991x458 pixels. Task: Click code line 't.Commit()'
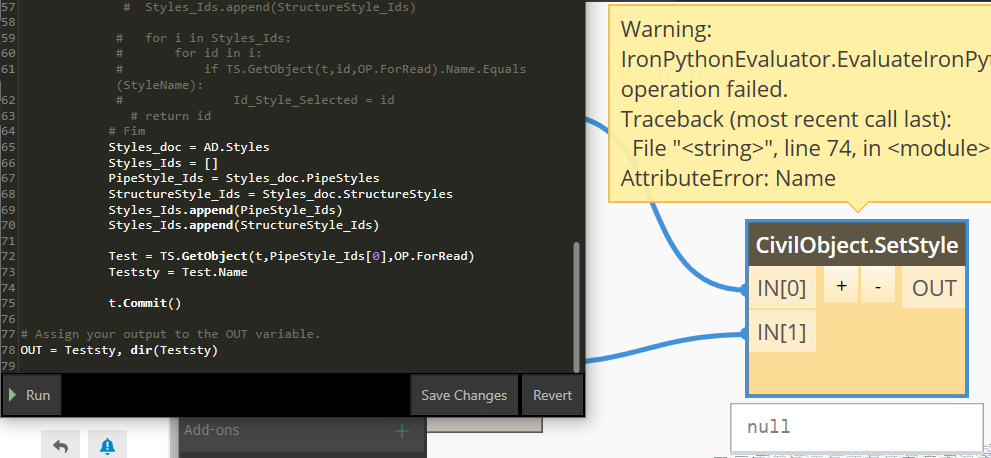point(145,303)
